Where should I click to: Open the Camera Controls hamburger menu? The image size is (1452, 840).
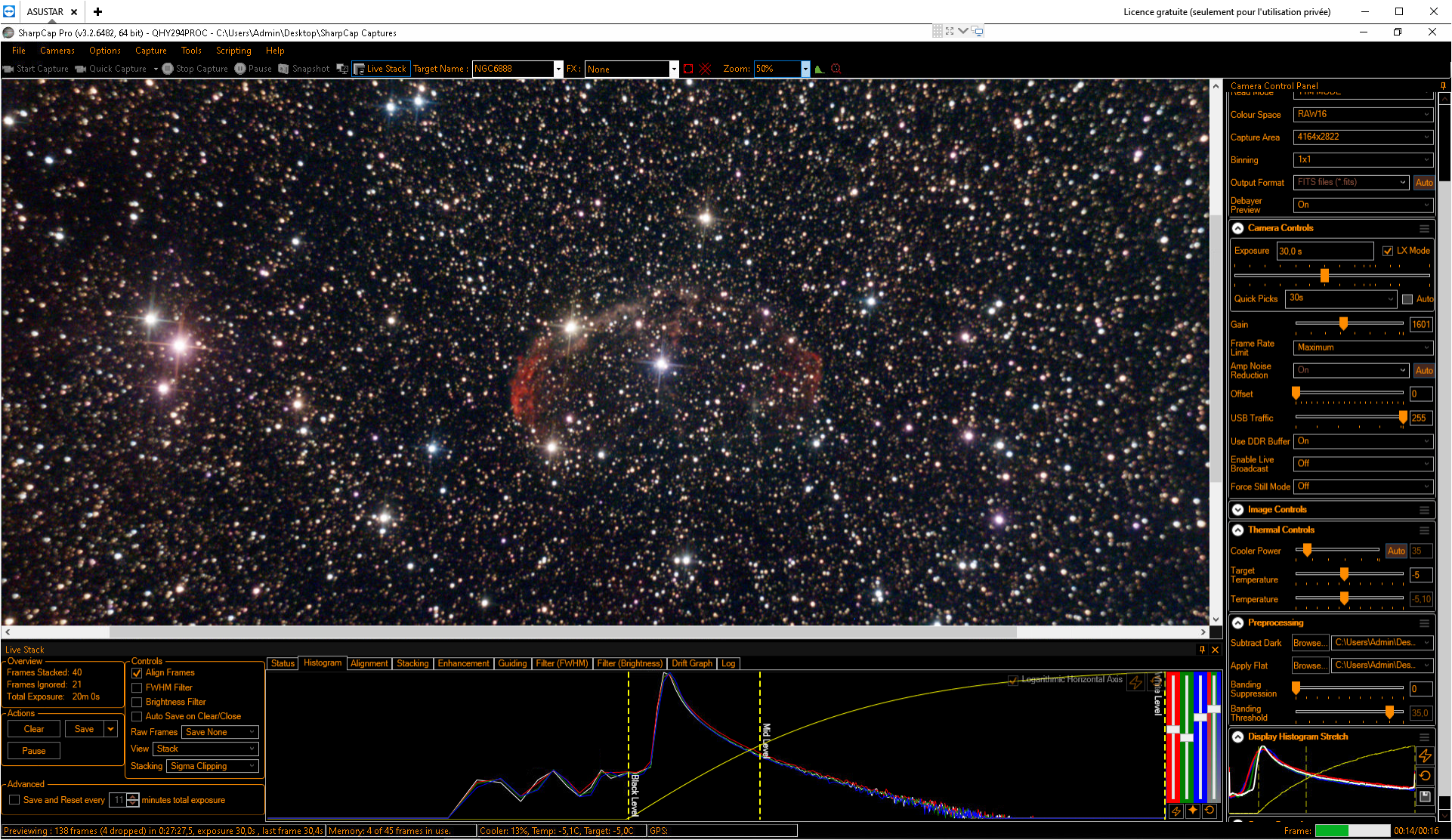[1424, 228]
